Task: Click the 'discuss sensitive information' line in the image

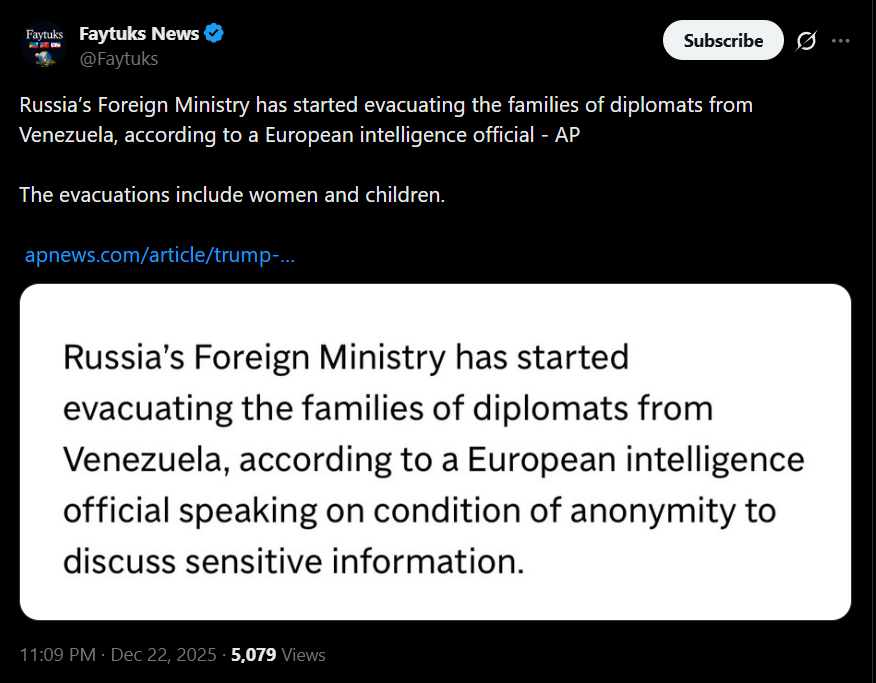Action: (x=293, y=561)
